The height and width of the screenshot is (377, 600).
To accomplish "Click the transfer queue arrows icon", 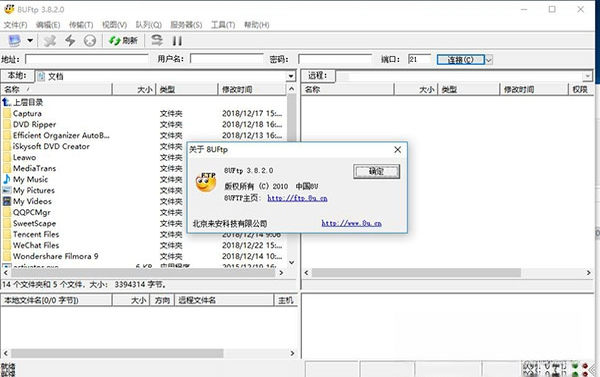I will 157,40.
